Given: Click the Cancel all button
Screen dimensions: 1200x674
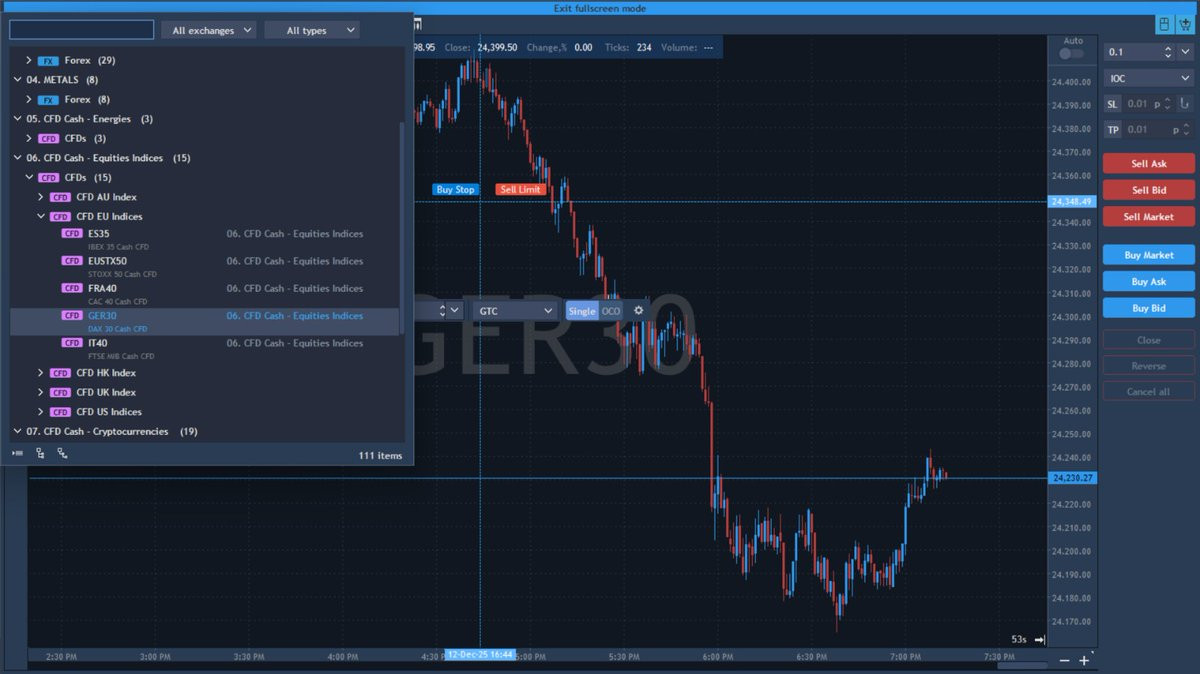Looking at the screenshot, I should coord(1148,392).
